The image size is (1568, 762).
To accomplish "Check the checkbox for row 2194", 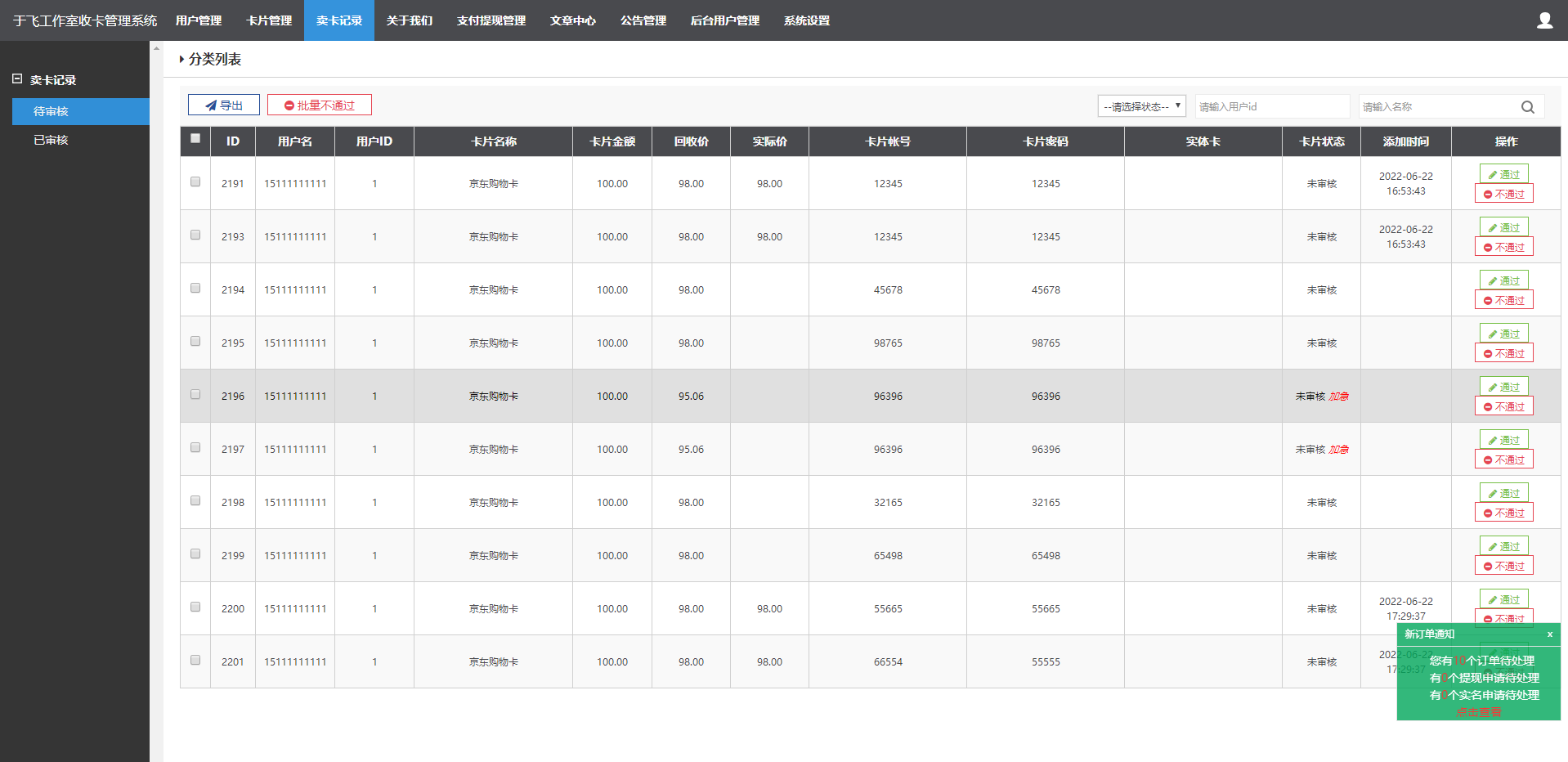I will click(x=195, y=289).
